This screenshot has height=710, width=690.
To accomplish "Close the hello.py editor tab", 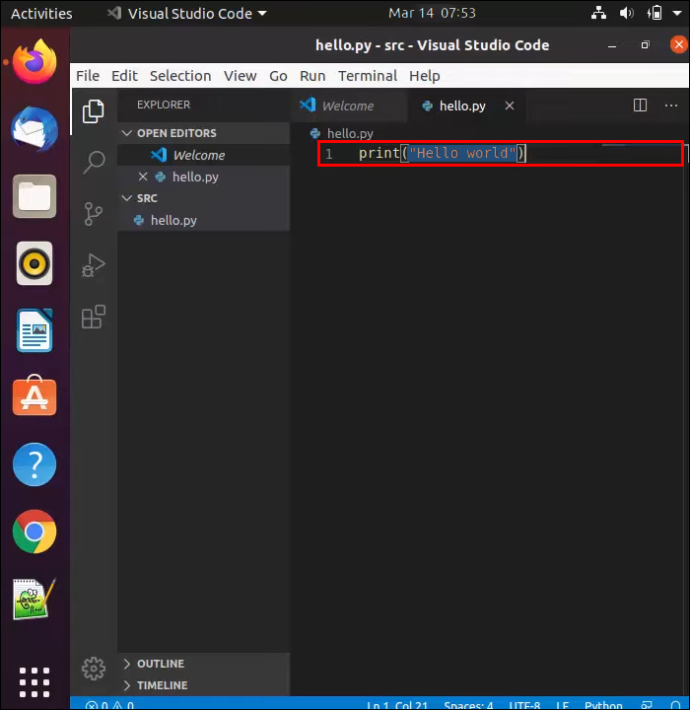I will 509,106.
